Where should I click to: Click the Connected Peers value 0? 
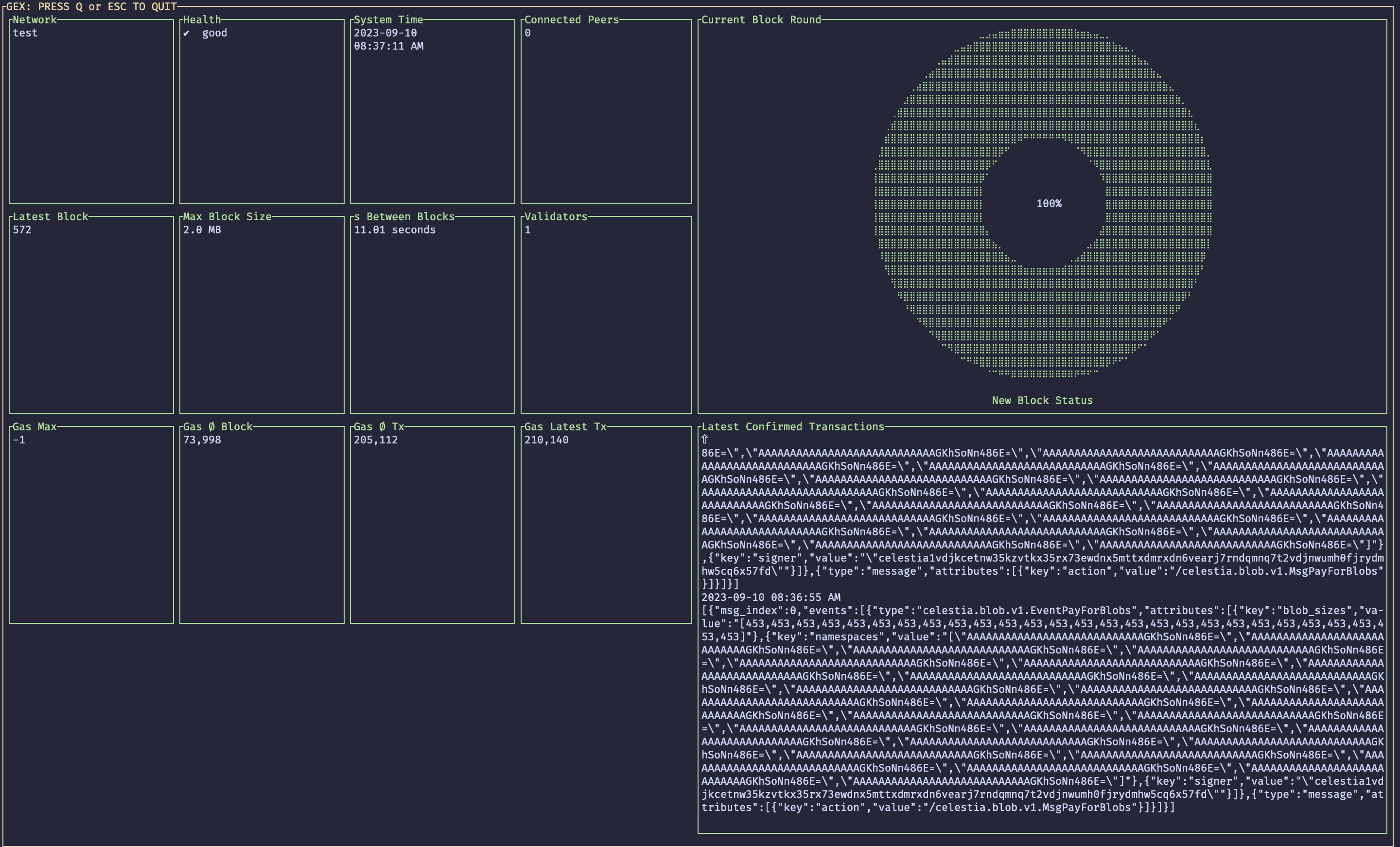528,33
